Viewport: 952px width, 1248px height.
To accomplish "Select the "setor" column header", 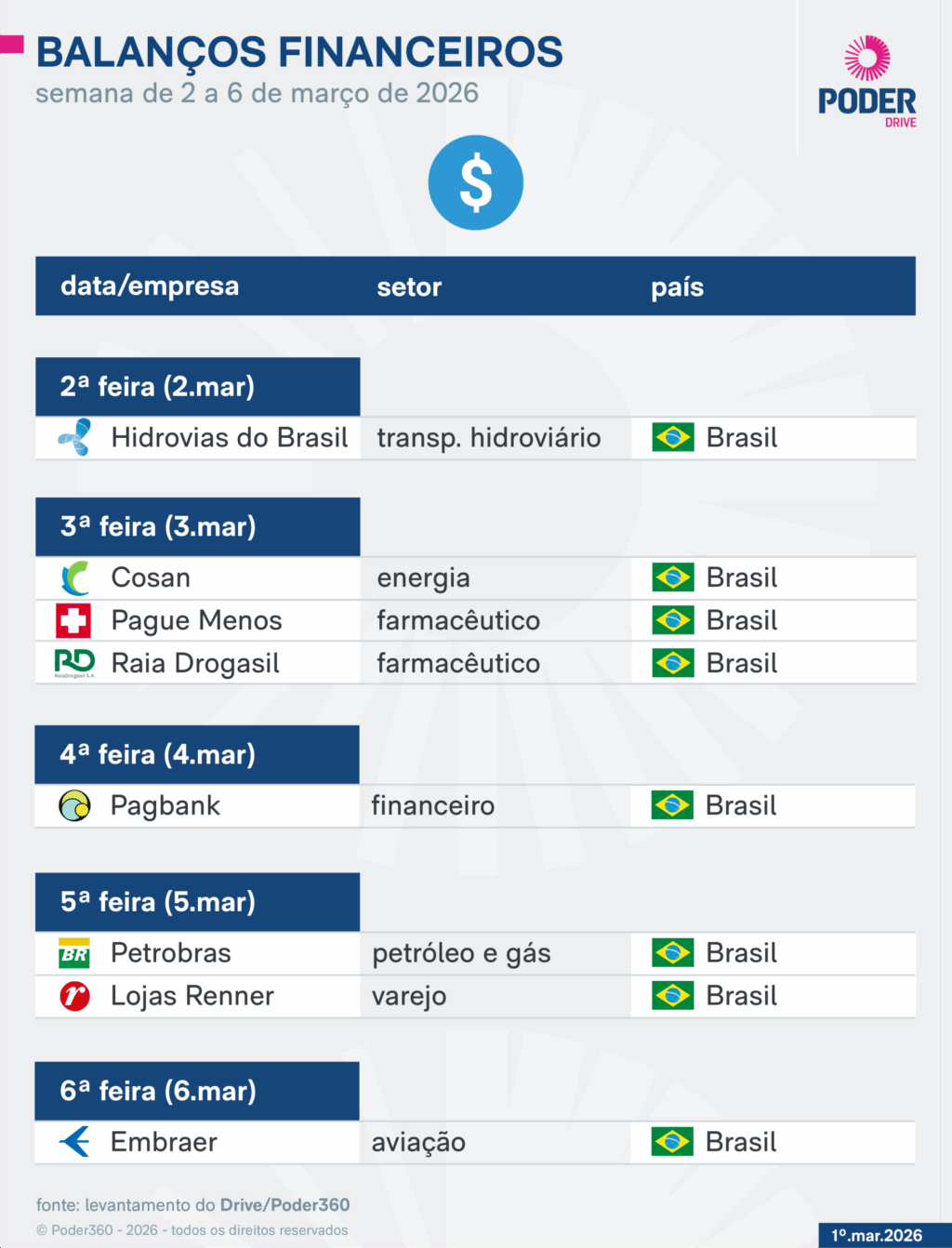I will point(409,287).
